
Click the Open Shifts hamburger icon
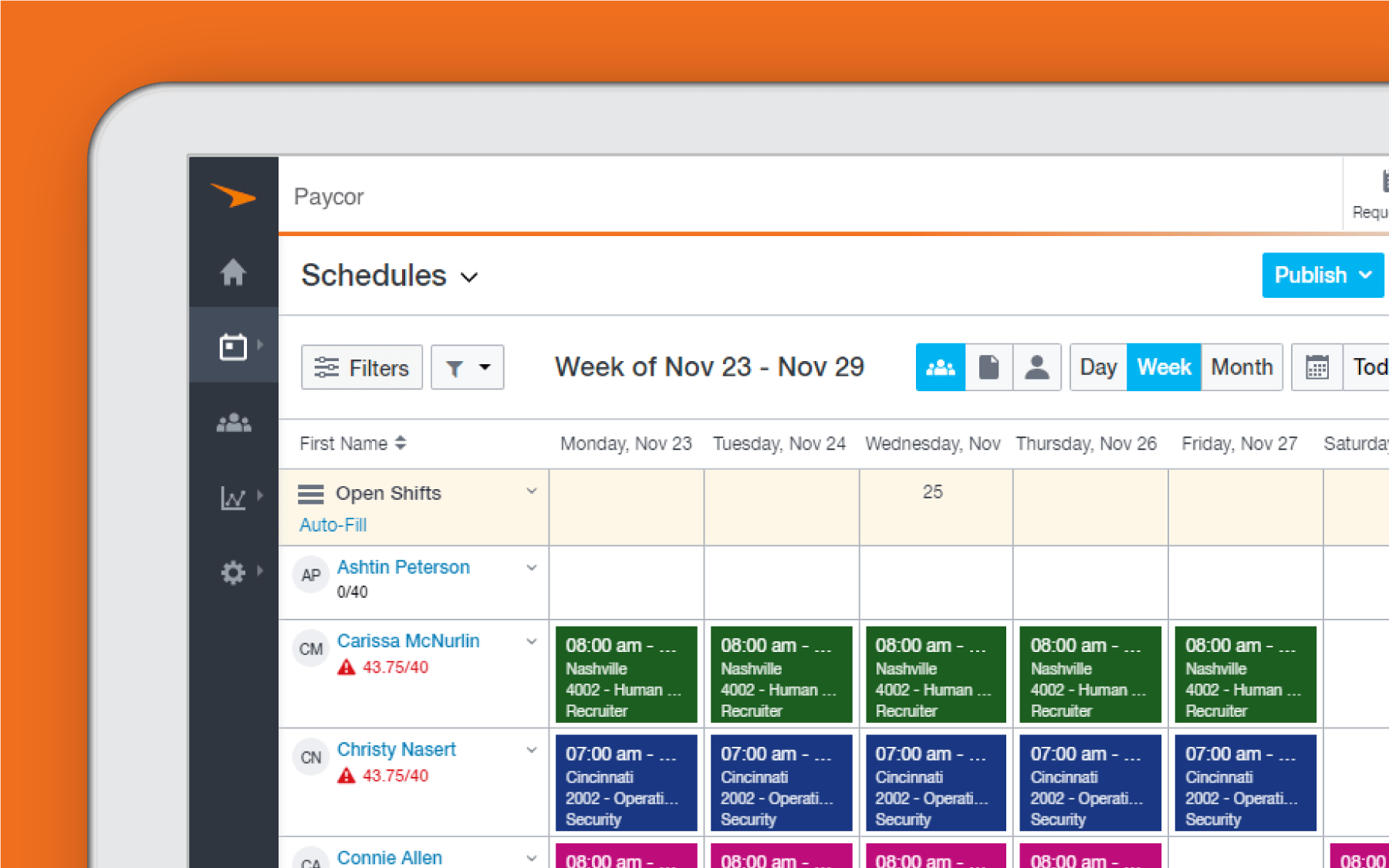click(x=311, y=494)
